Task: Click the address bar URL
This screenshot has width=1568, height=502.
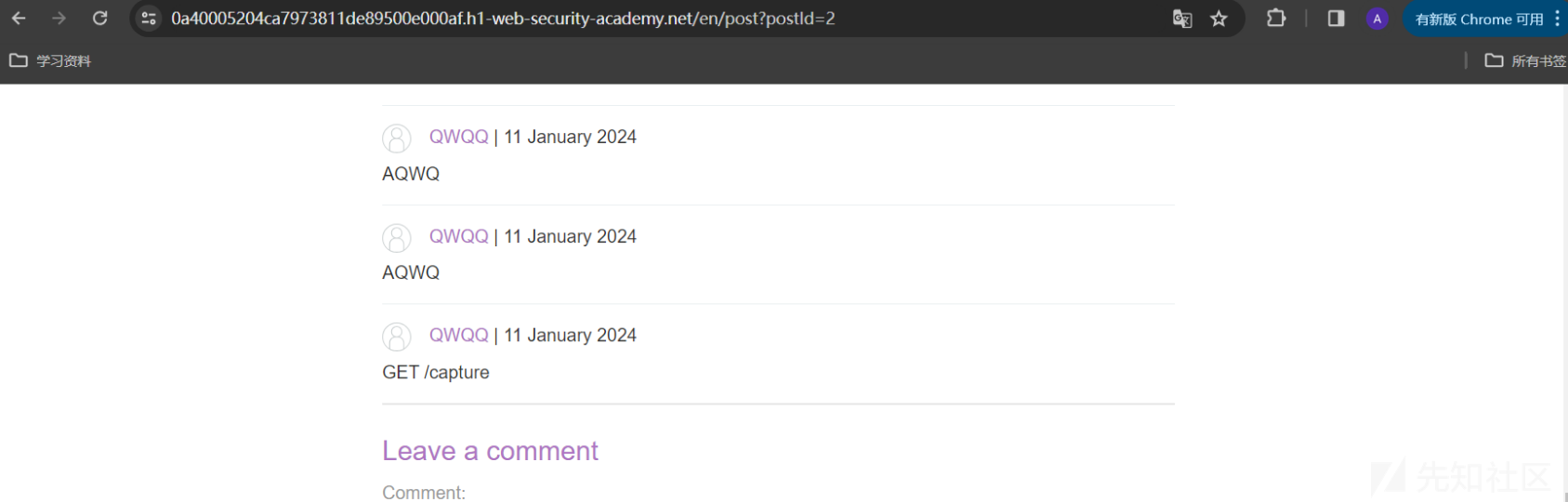Action: 503,19
